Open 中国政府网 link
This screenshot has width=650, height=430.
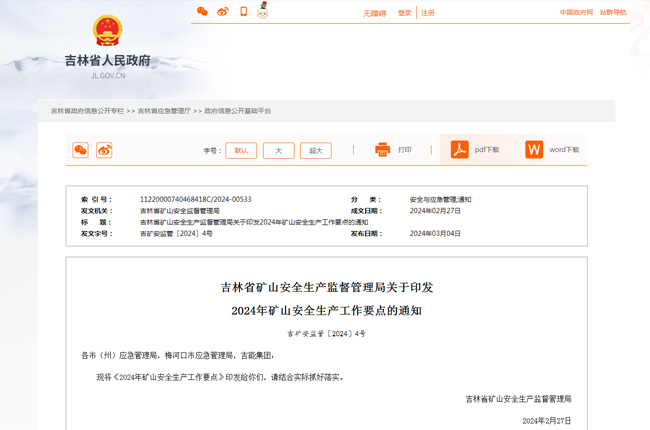(x=576, y=13)
